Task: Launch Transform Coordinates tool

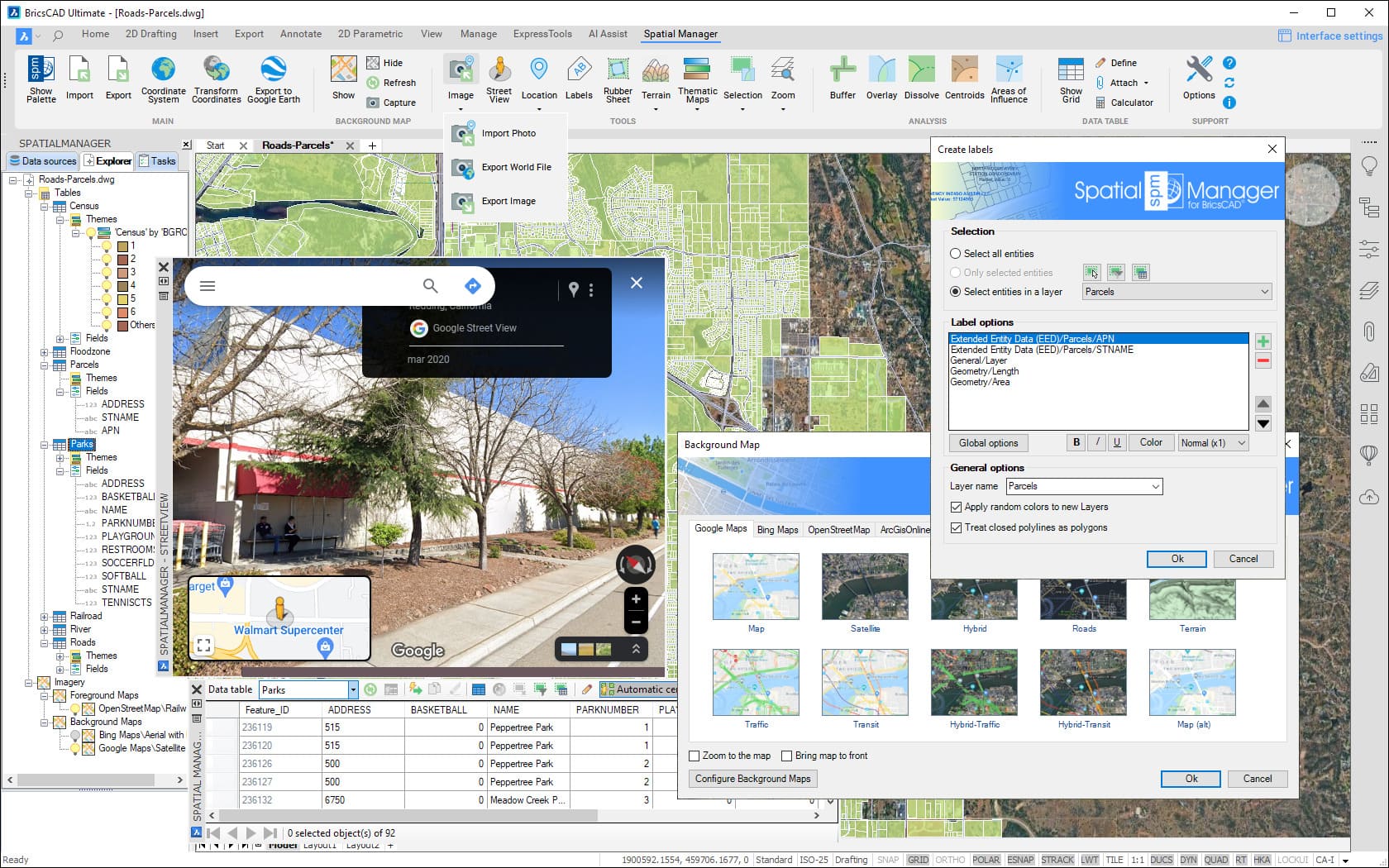Action: [217, 79]
